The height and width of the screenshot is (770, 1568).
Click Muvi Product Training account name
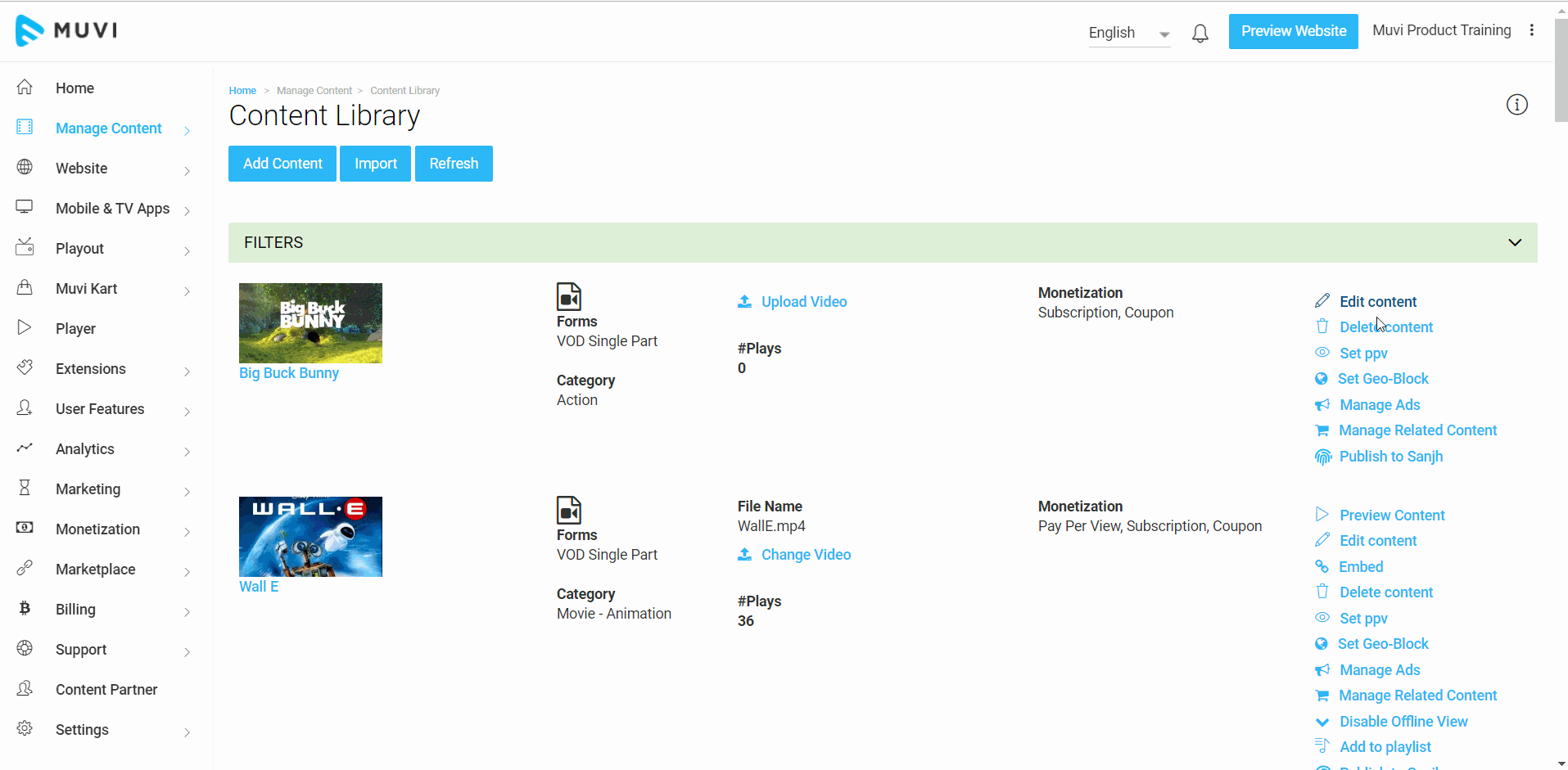point(1441,30)
